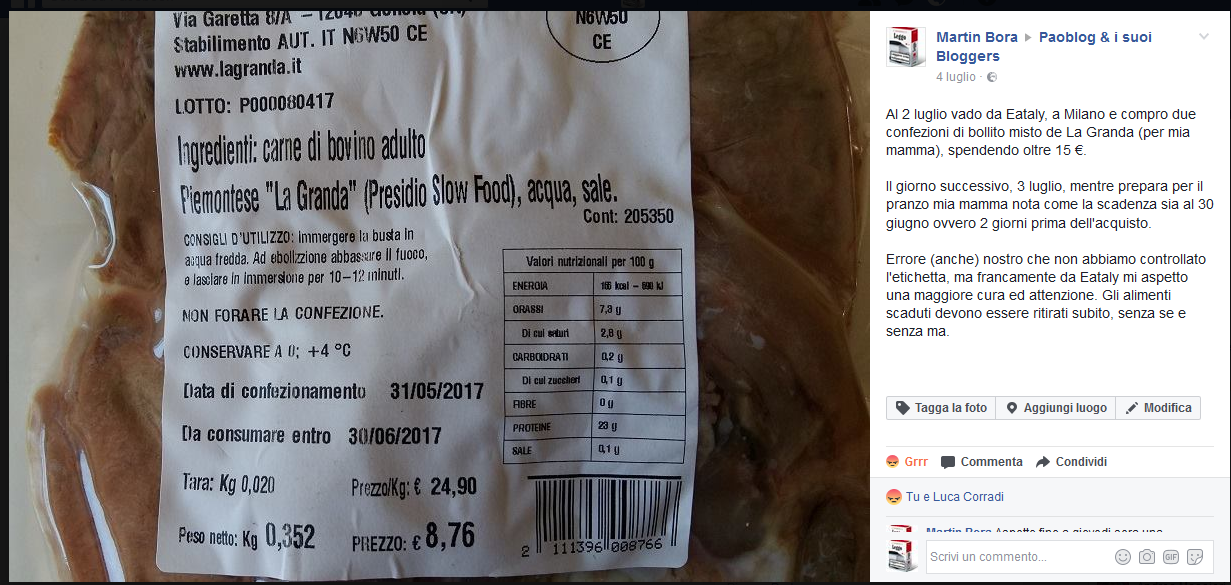Click the angry reaction count icon
Screen dimensions: 1231x585
pos(892,497)
